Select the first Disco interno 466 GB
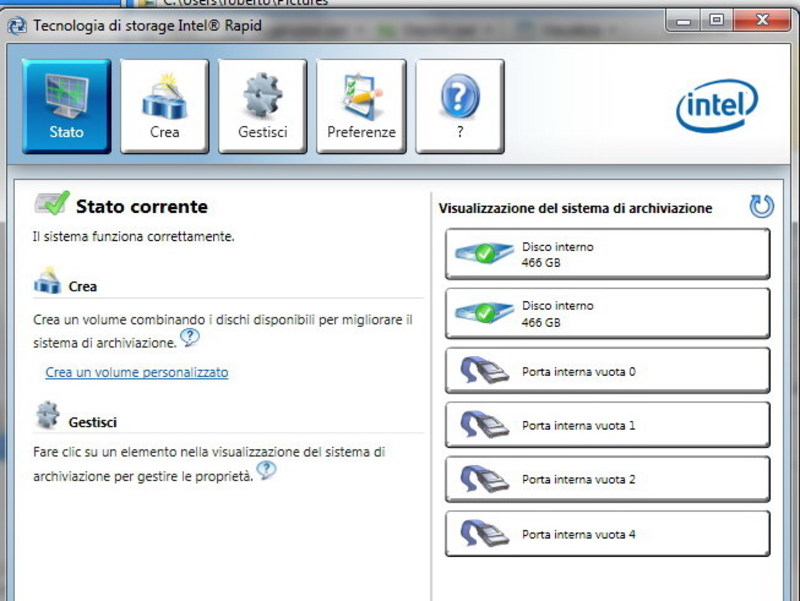The image size is (800, 601). pos(607,254)
